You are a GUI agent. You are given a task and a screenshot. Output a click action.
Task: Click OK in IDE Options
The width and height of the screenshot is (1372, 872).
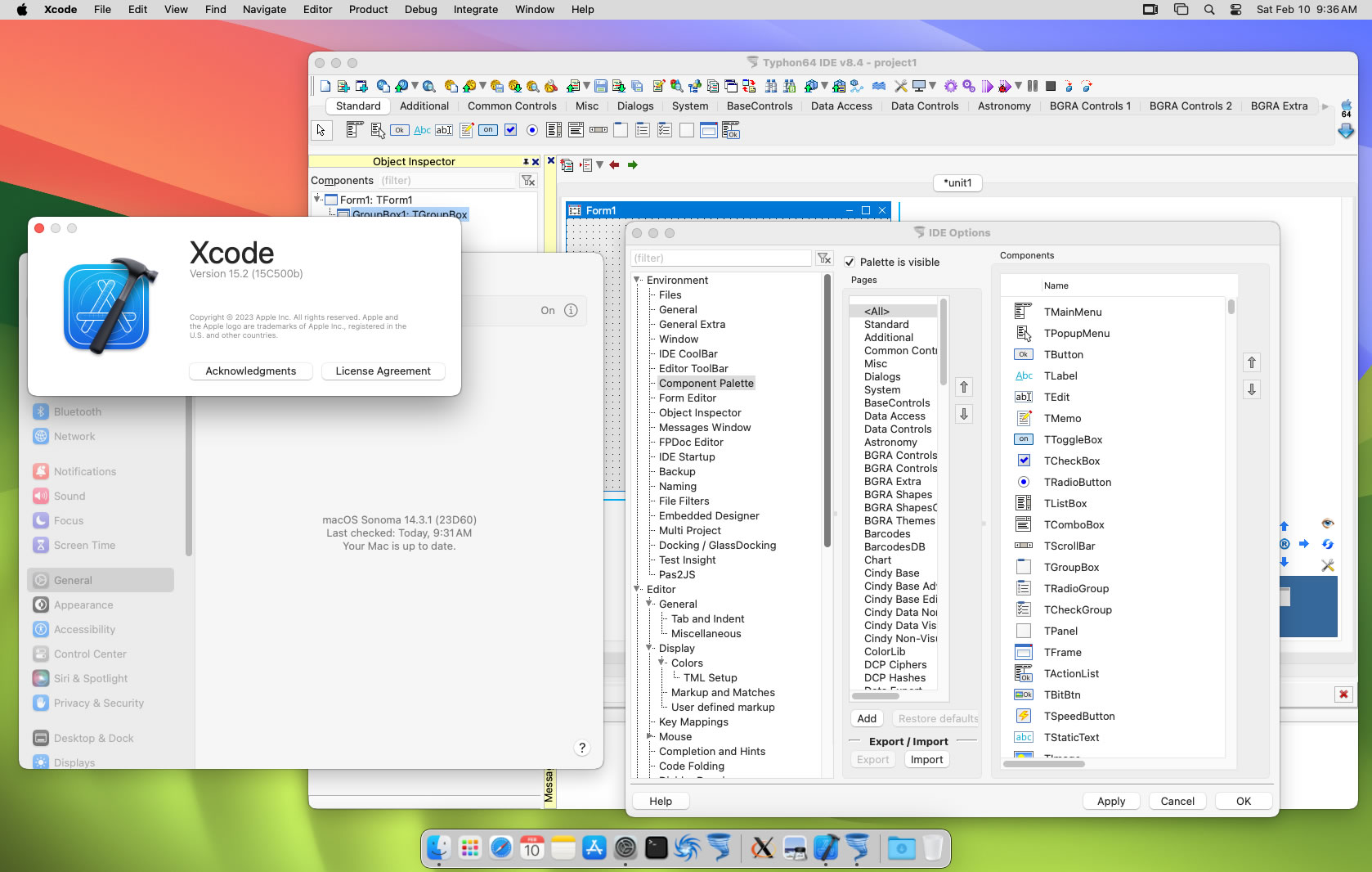(1244, 801)
